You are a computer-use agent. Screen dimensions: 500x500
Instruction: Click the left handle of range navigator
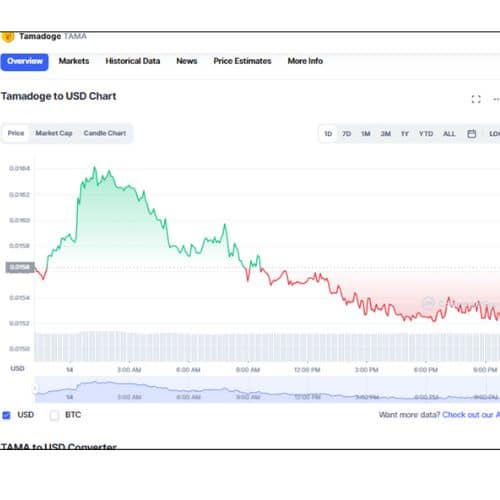click(x=35, y=388)
